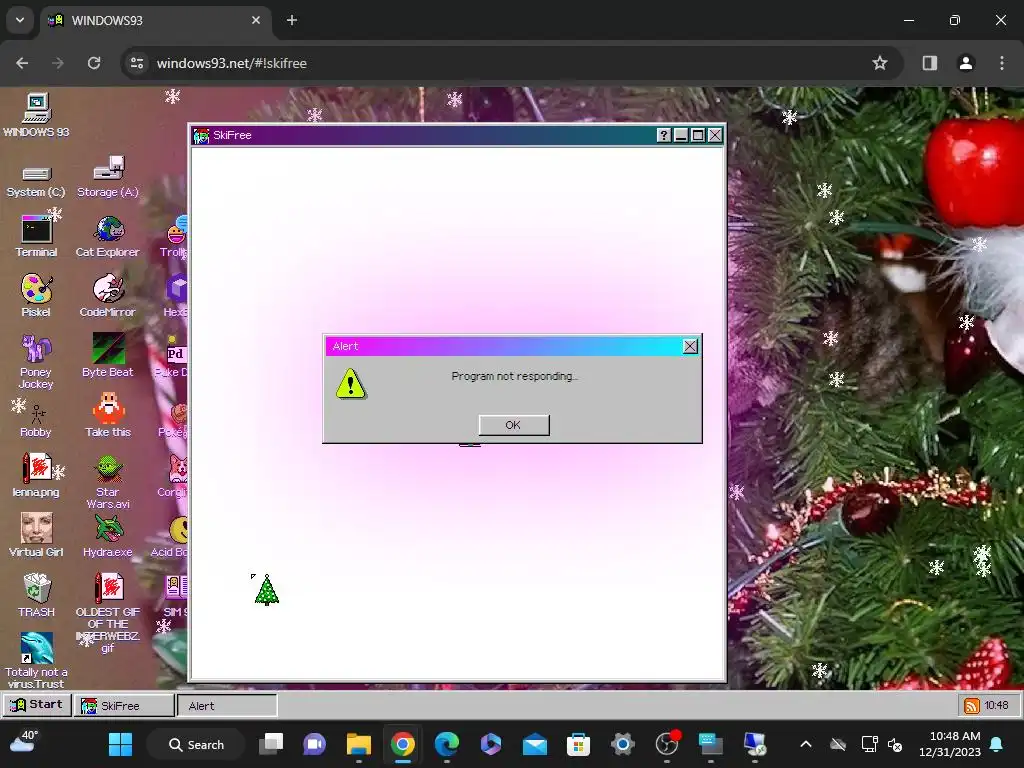Open the System (C:) drive icon

[36, 181]
